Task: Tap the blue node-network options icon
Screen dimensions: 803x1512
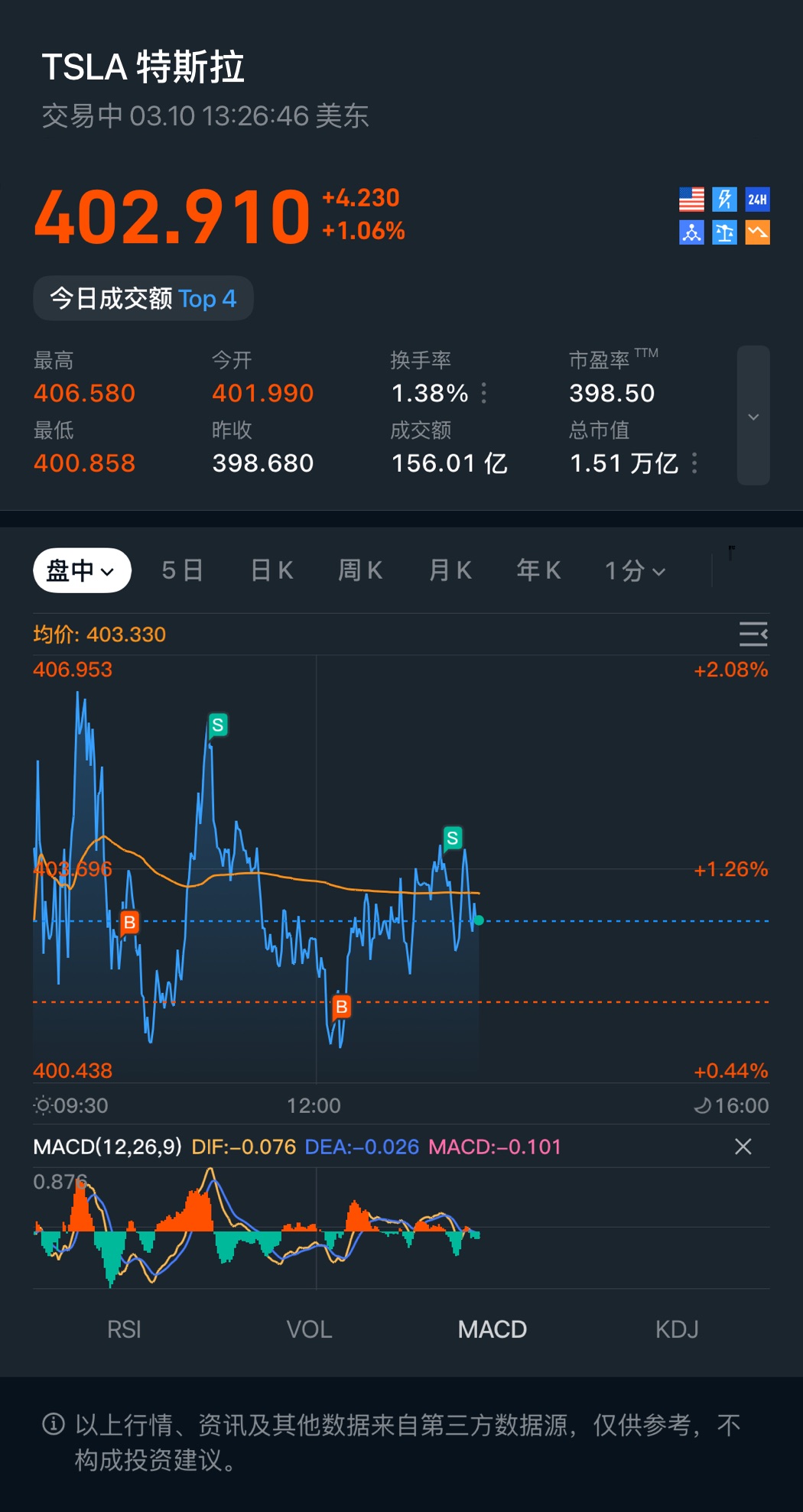Action: tap(691, 232)
